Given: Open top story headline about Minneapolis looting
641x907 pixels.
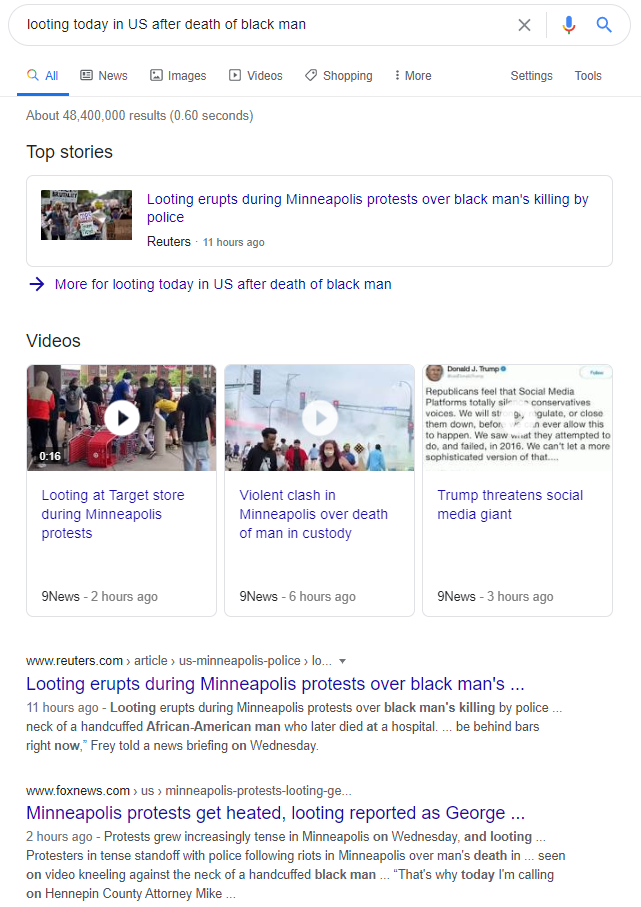Looking at the screenshot, I should pyautogui.click(x=367, y=208).
